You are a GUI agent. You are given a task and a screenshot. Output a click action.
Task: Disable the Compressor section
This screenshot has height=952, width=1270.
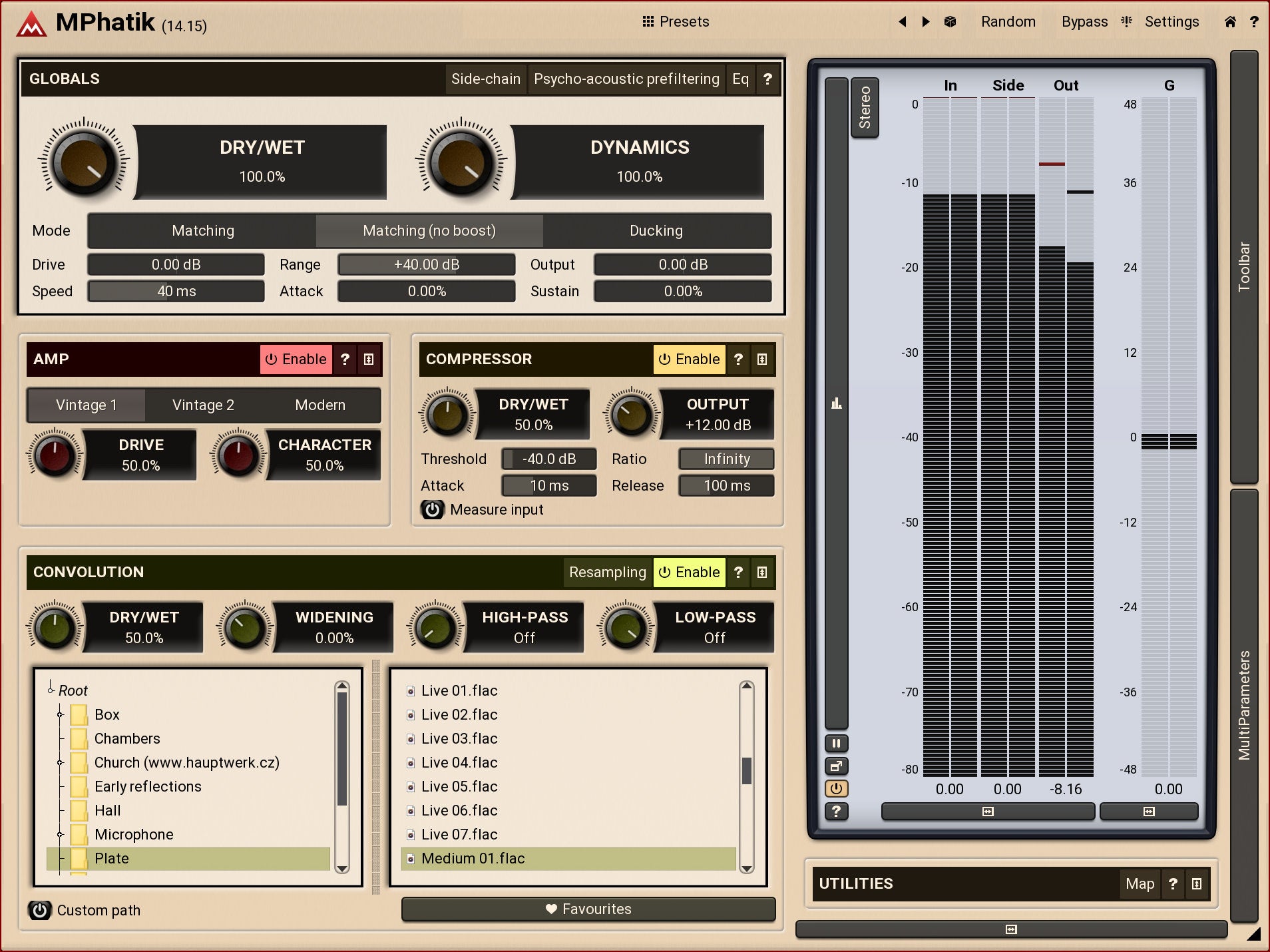click(689, 359)
